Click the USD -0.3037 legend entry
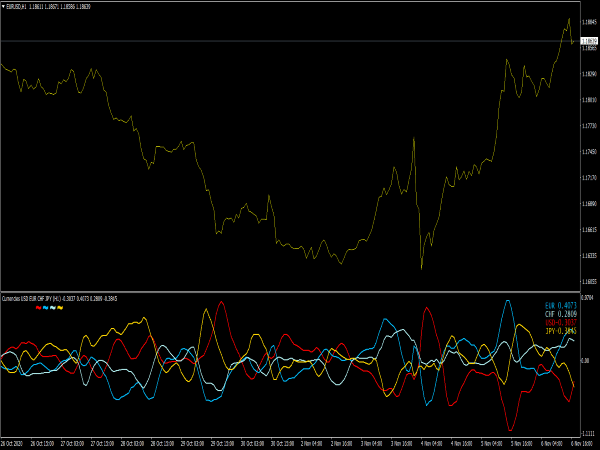600x450 pixels. (x=561, y=323)
